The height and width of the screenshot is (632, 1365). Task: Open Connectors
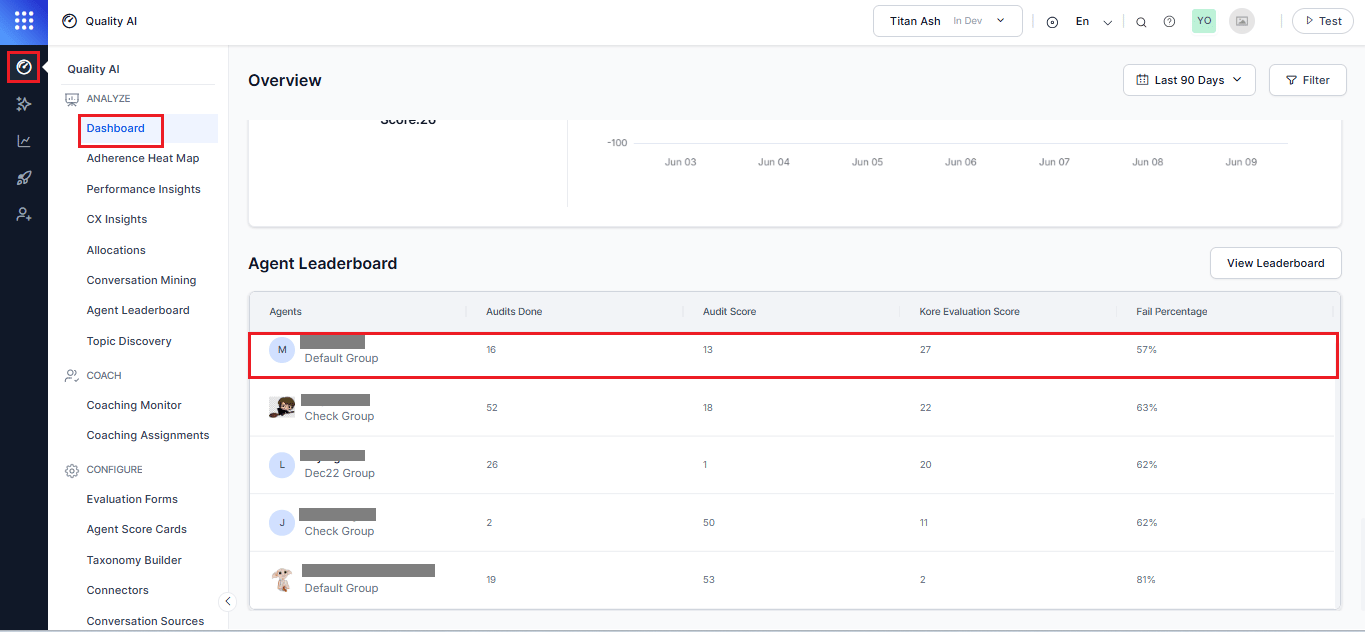point(118,590)
